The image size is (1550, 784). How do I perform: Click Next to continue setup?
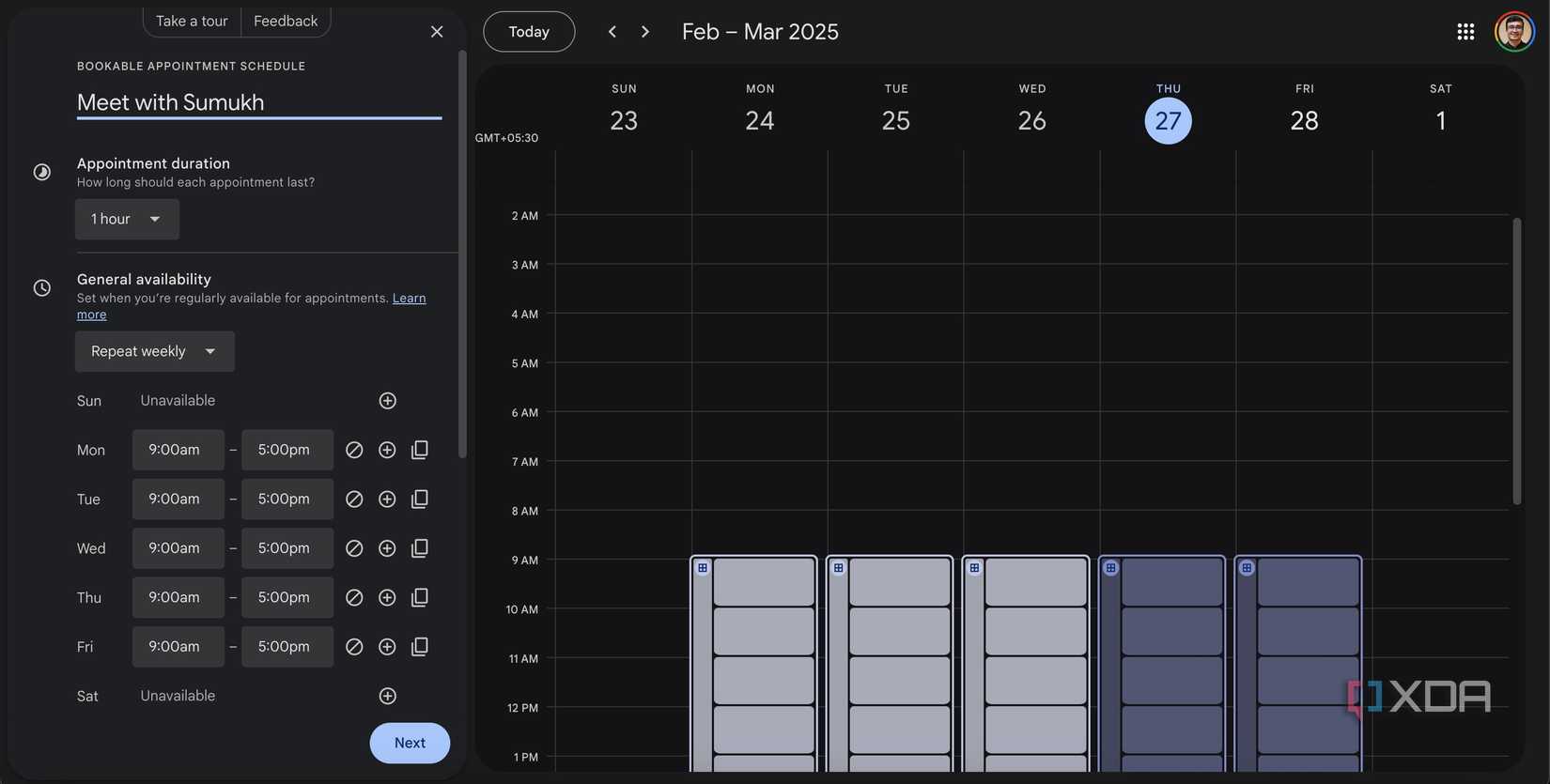(x=410, y=743)
